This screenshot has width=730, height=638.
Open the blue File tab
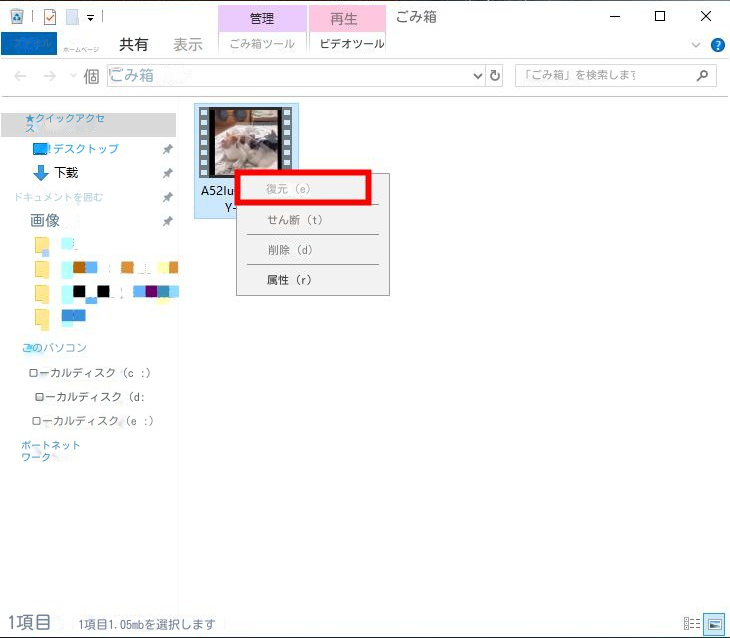click(29, 43)
